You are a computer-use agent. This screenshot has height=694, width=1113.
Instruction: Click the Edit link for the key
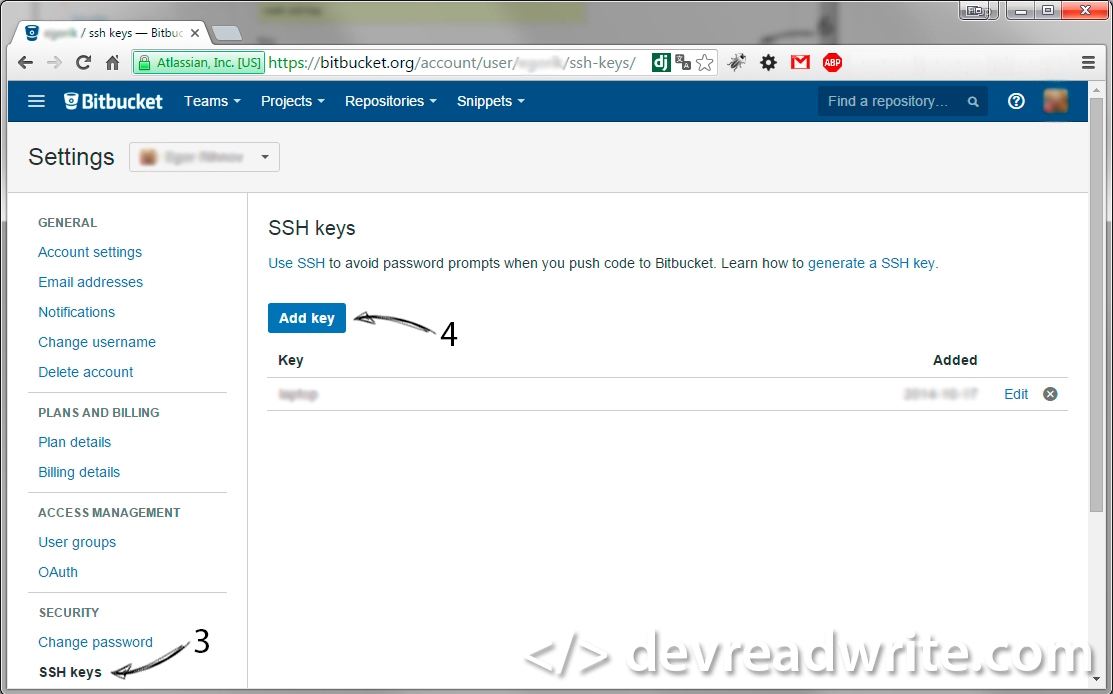click(x=1016, y=394)
